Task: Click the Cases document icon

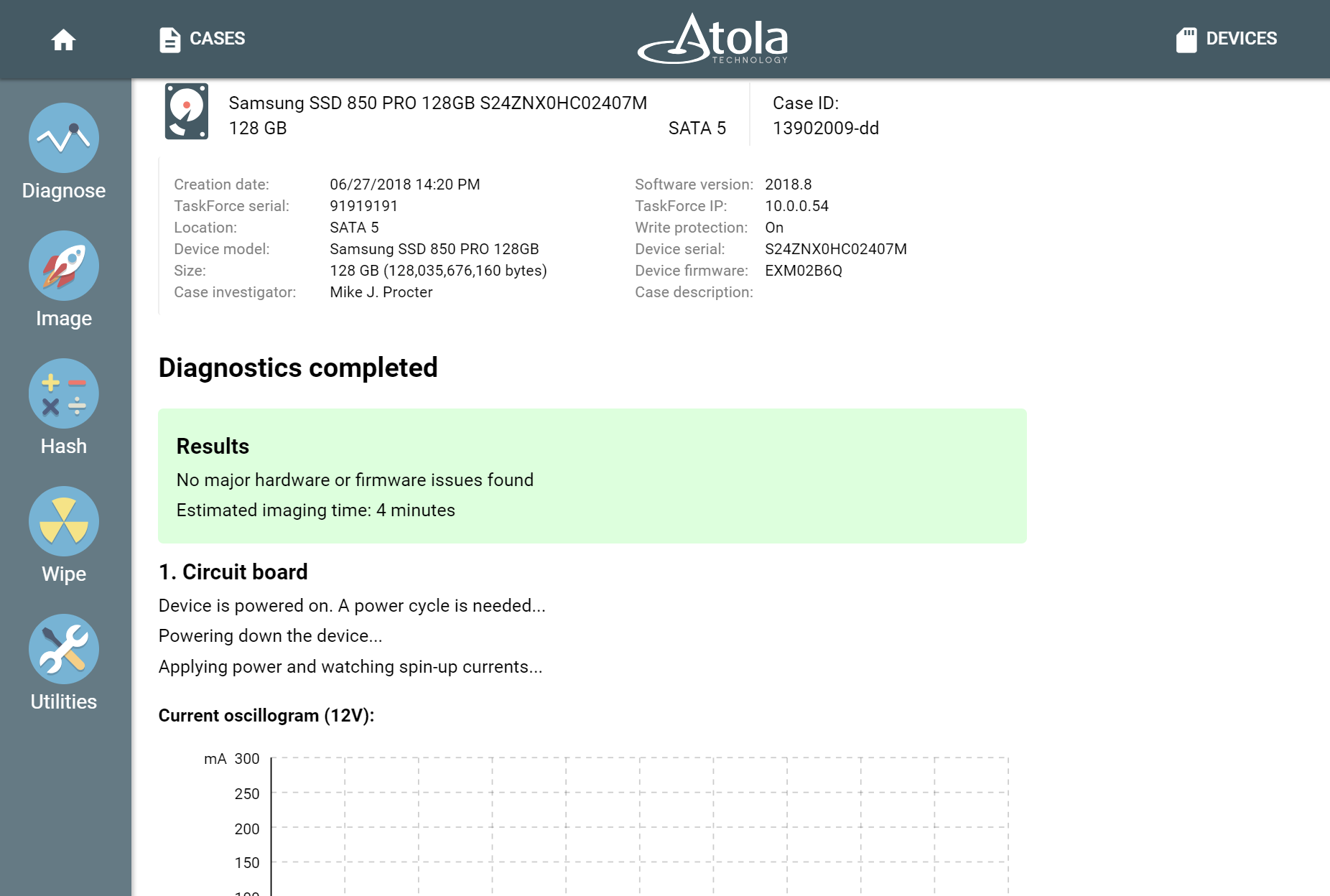Action: pos(169,39)
